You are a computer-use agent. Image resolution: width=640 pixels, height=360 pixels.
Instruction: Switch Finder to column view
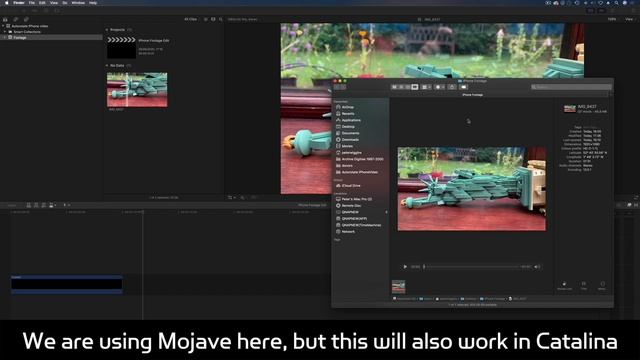[408, 87]
